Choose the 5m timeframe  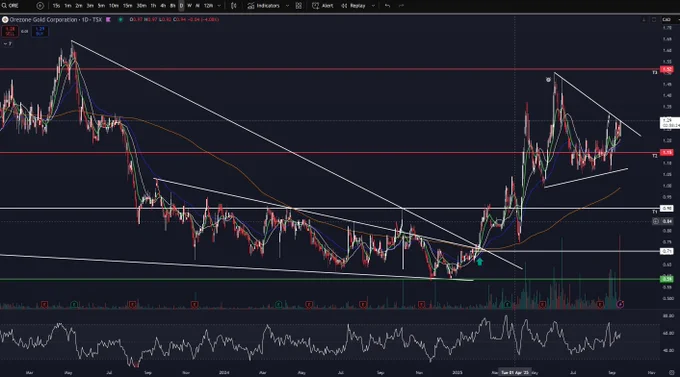[x=101, y=6]
